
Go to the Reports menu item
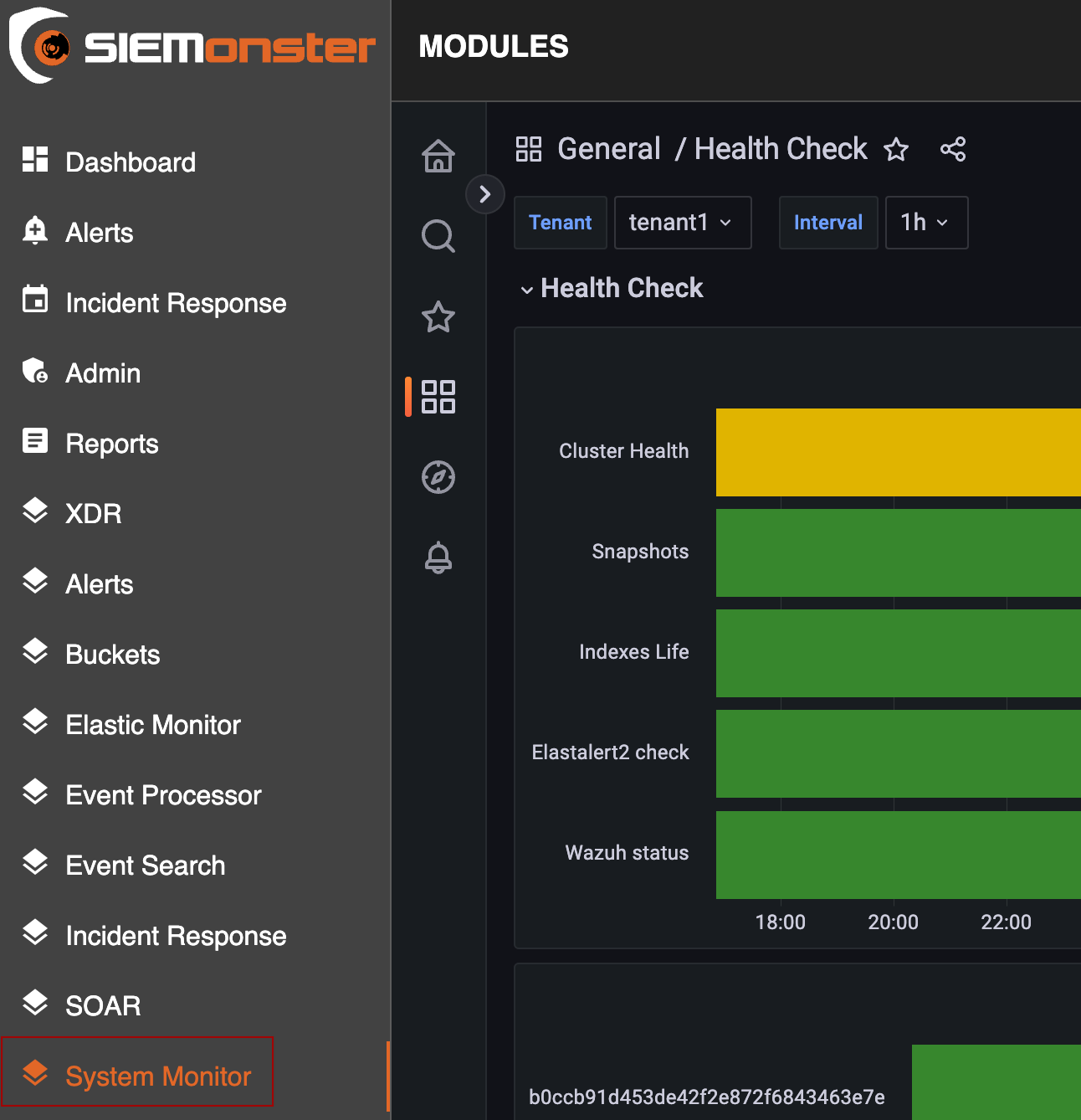[x=112, y=443]
